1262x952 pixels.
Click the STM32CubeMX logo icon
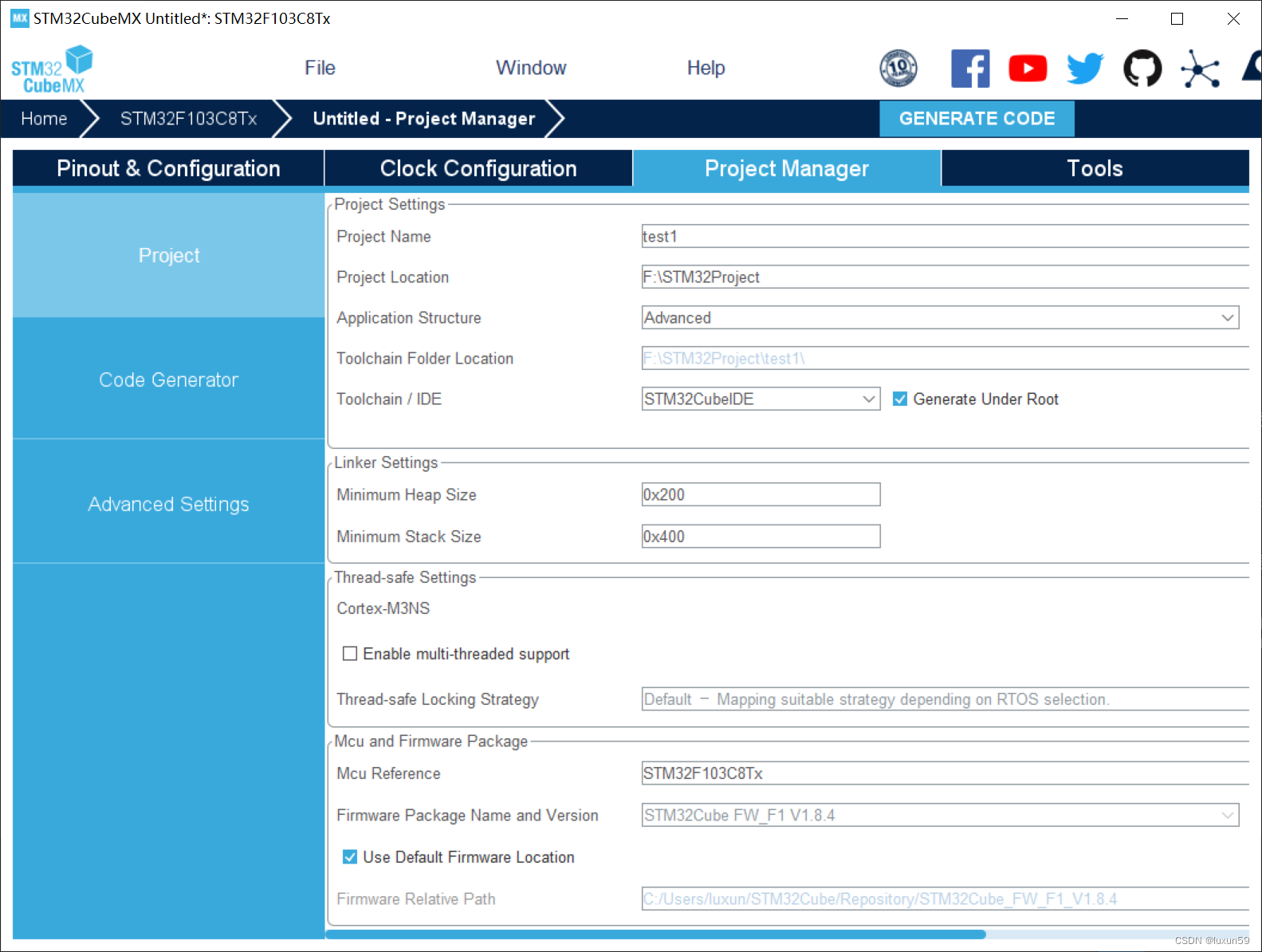[52, 69]
